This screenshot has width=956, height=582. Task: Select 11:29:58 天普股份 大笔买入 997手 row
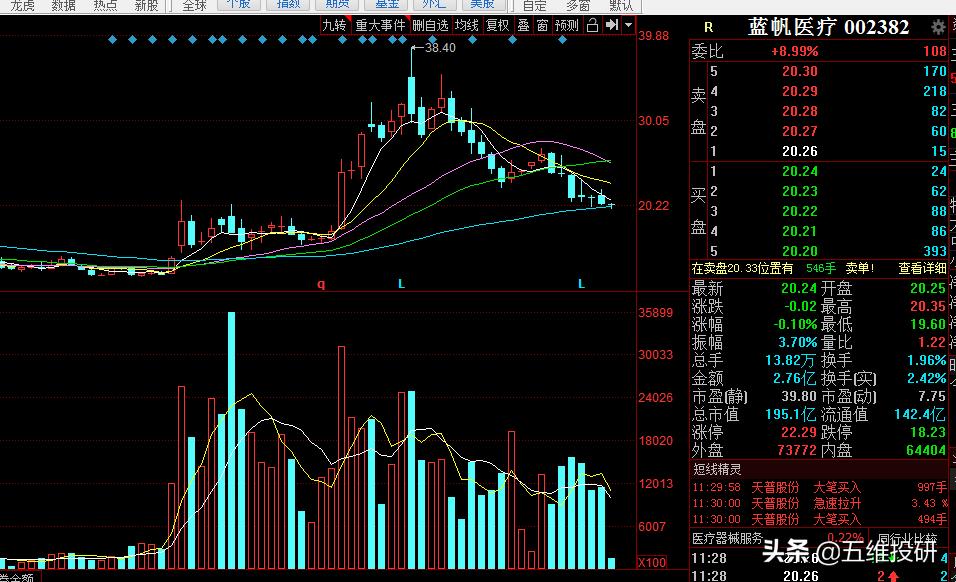[x=819, y=488]
